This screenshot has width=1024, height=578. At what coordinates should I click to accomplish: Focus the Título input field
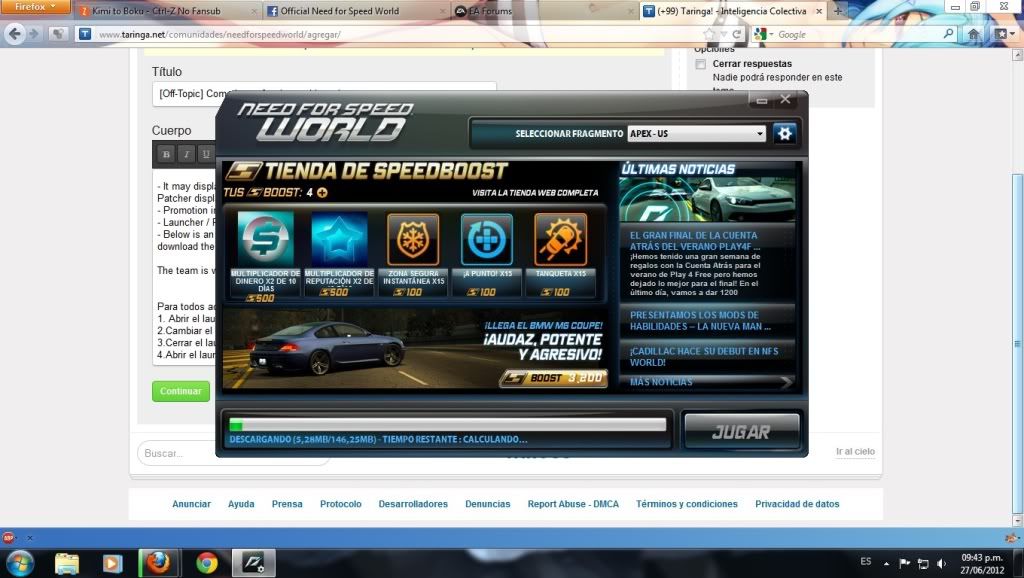324,94
